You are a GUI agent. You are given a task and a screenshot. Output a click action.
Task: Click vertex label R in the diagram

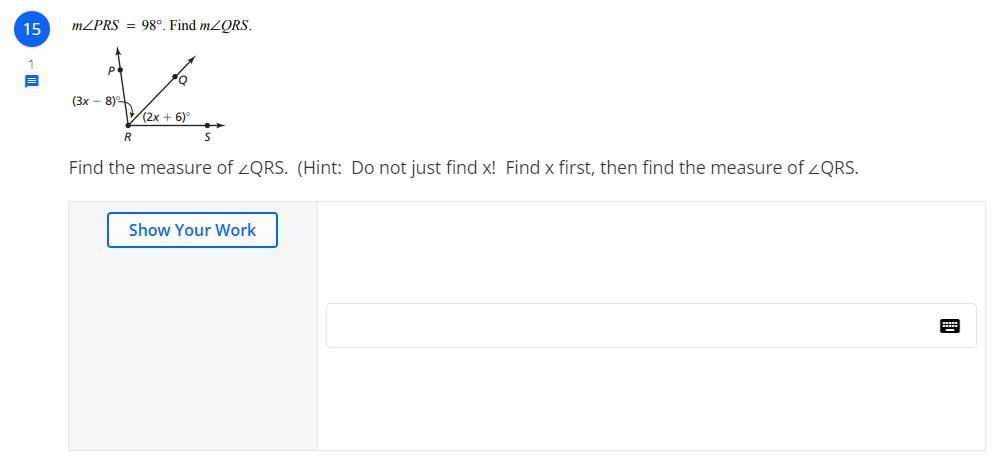(x=127, y=138)
